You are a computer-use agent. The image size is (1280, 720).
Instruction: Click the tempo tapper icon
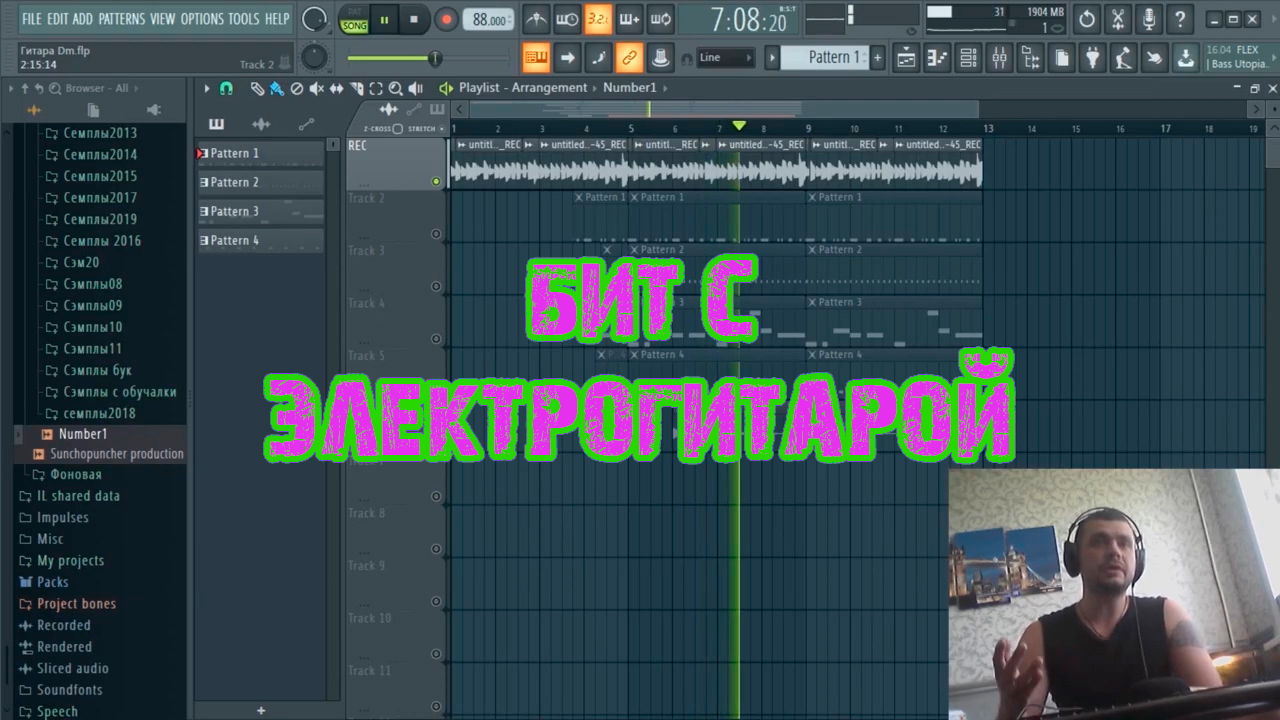[x=1123, y=58]
